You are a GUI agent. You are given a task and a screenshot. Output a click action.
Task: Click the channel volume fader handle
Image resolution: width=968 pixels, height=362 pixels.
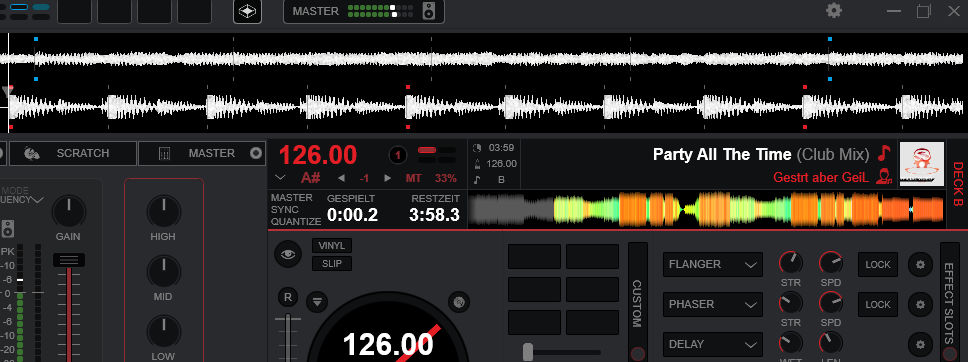(69, 260)
